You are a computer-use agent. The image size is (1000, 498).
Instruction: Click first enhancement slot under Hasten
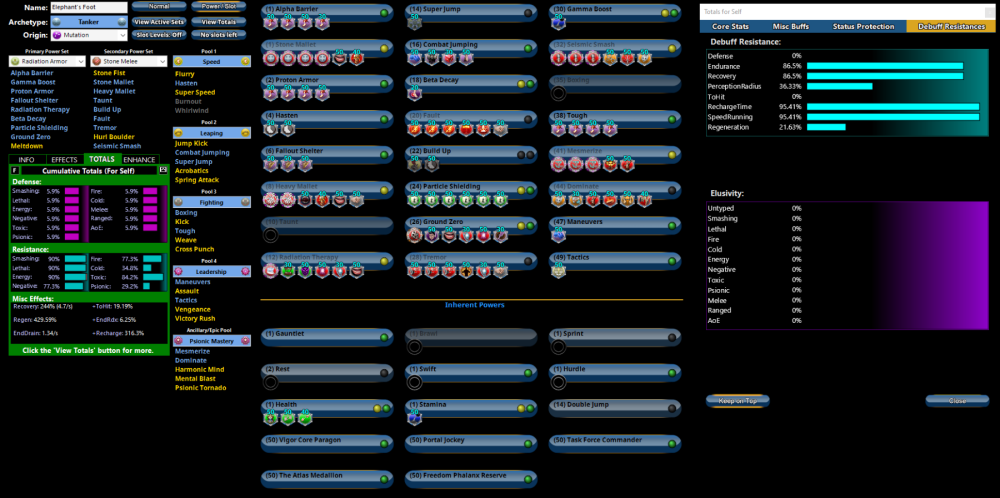point(271,130)
